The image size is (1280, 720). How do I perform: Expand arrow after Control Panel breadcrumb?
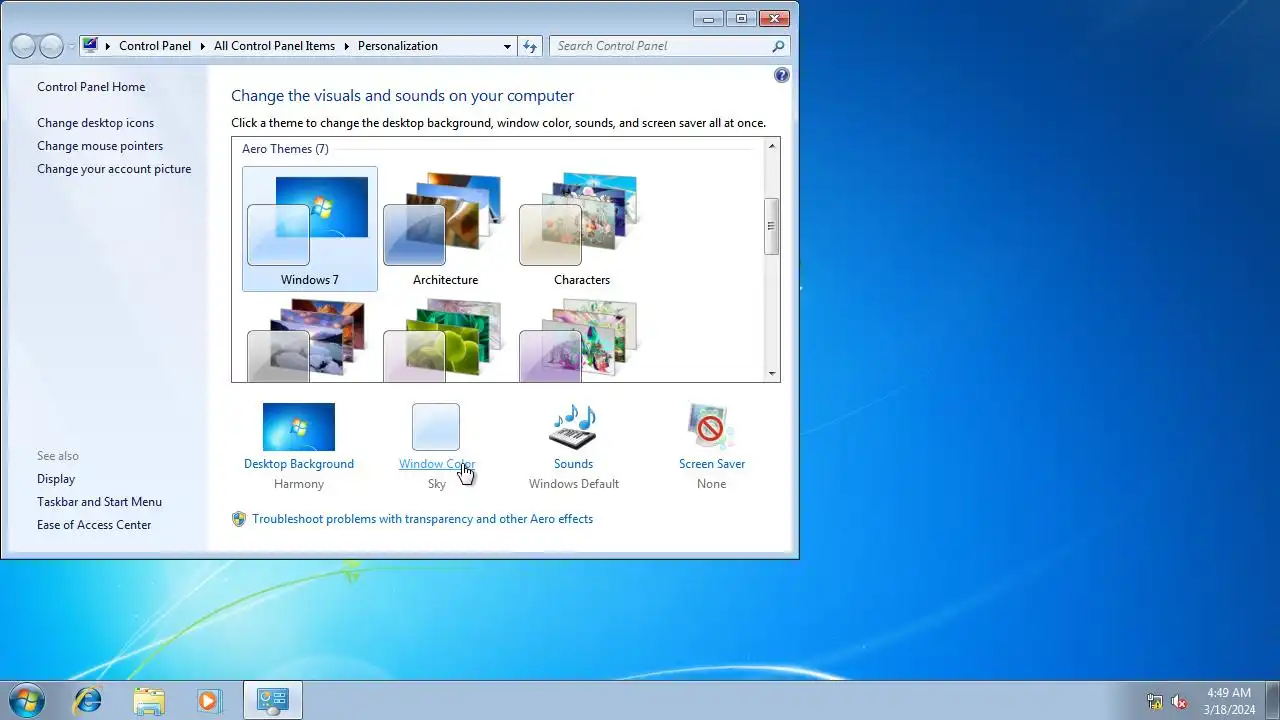point(202,46)
